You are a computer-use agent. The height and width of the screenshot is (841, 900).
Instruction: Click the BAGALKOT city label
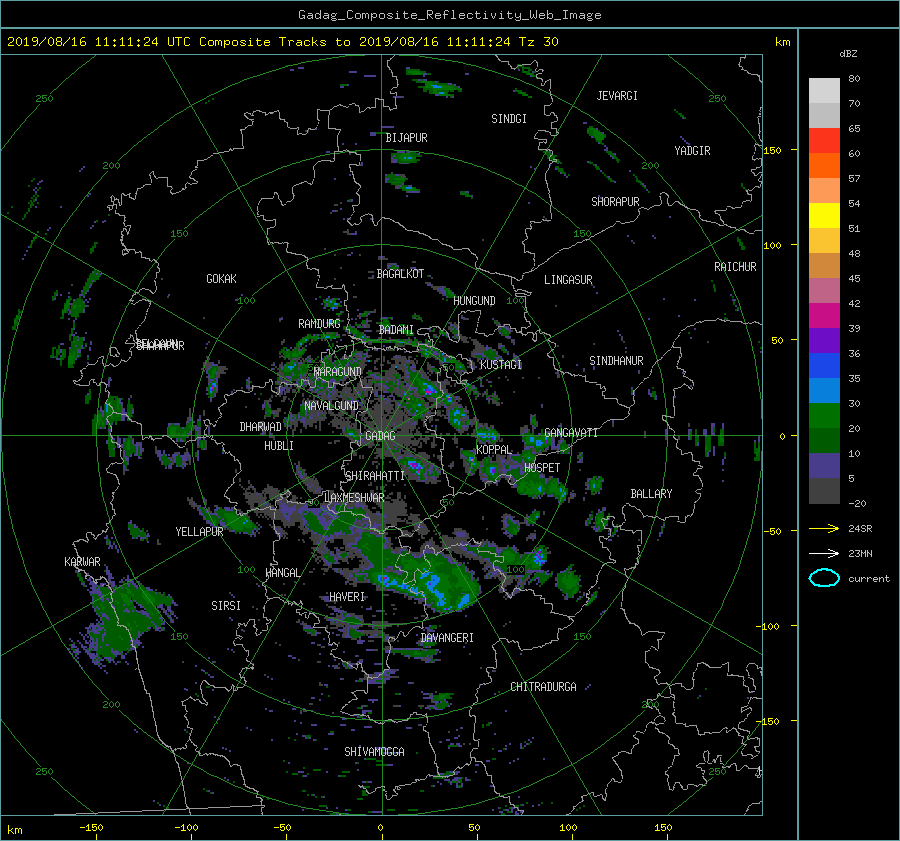400,274
